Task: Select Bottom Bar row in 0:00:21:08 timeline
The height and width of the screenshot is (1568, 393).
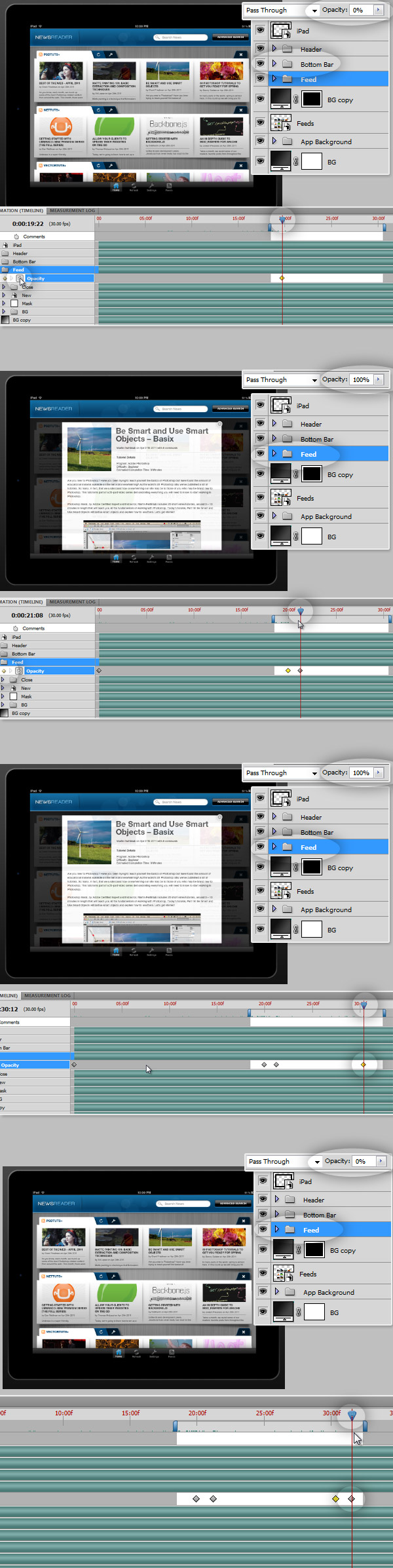Action: pos(47,654)
